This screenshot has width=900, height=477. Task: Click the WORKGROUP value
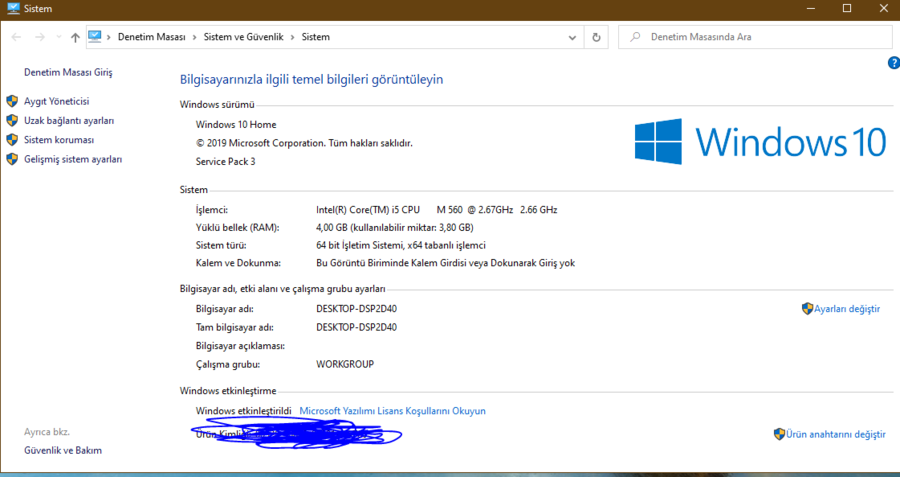coord(345,364)
